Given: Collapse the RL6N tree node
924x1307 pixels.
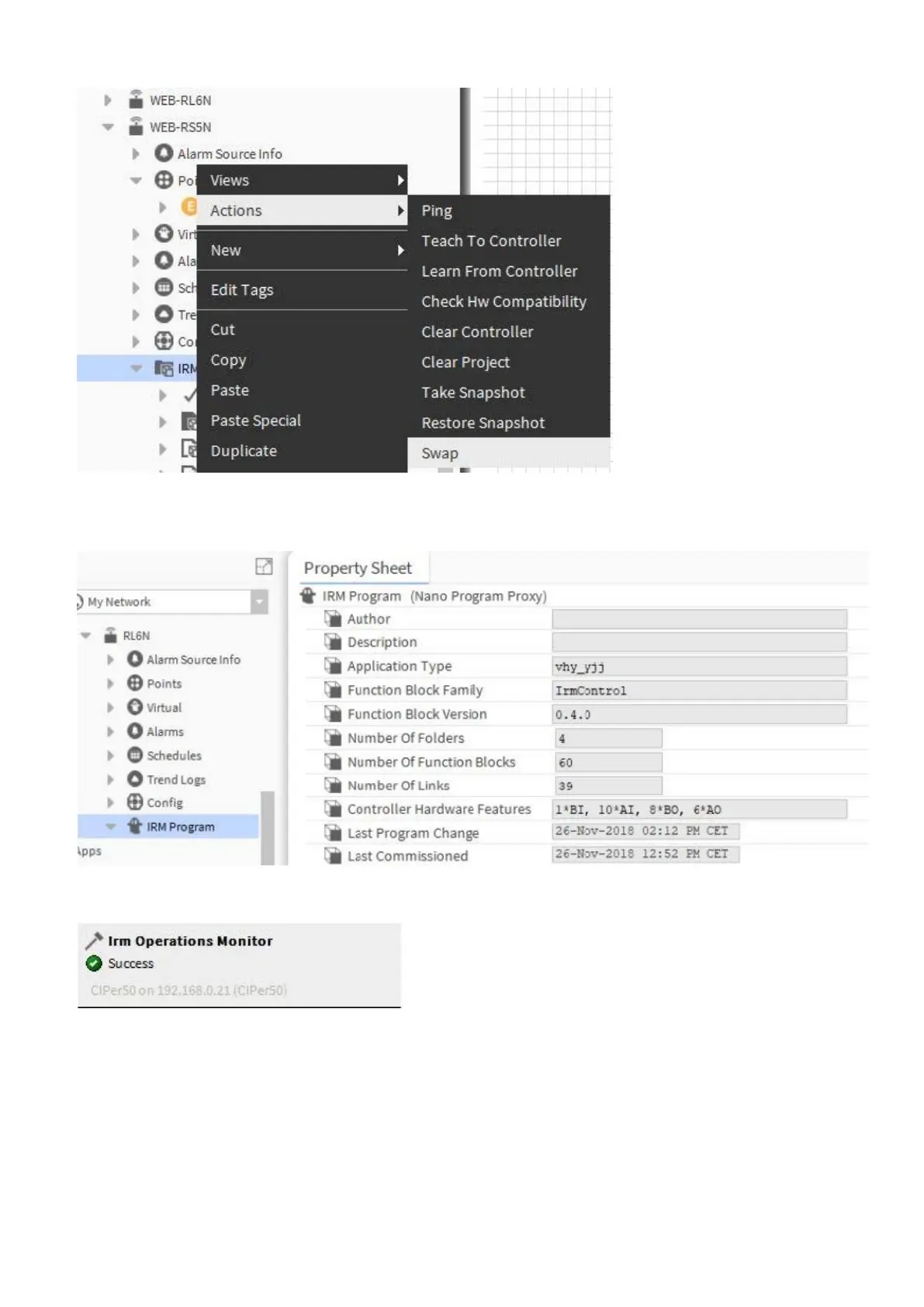Looking at the screenshot, I should (86, 636).
